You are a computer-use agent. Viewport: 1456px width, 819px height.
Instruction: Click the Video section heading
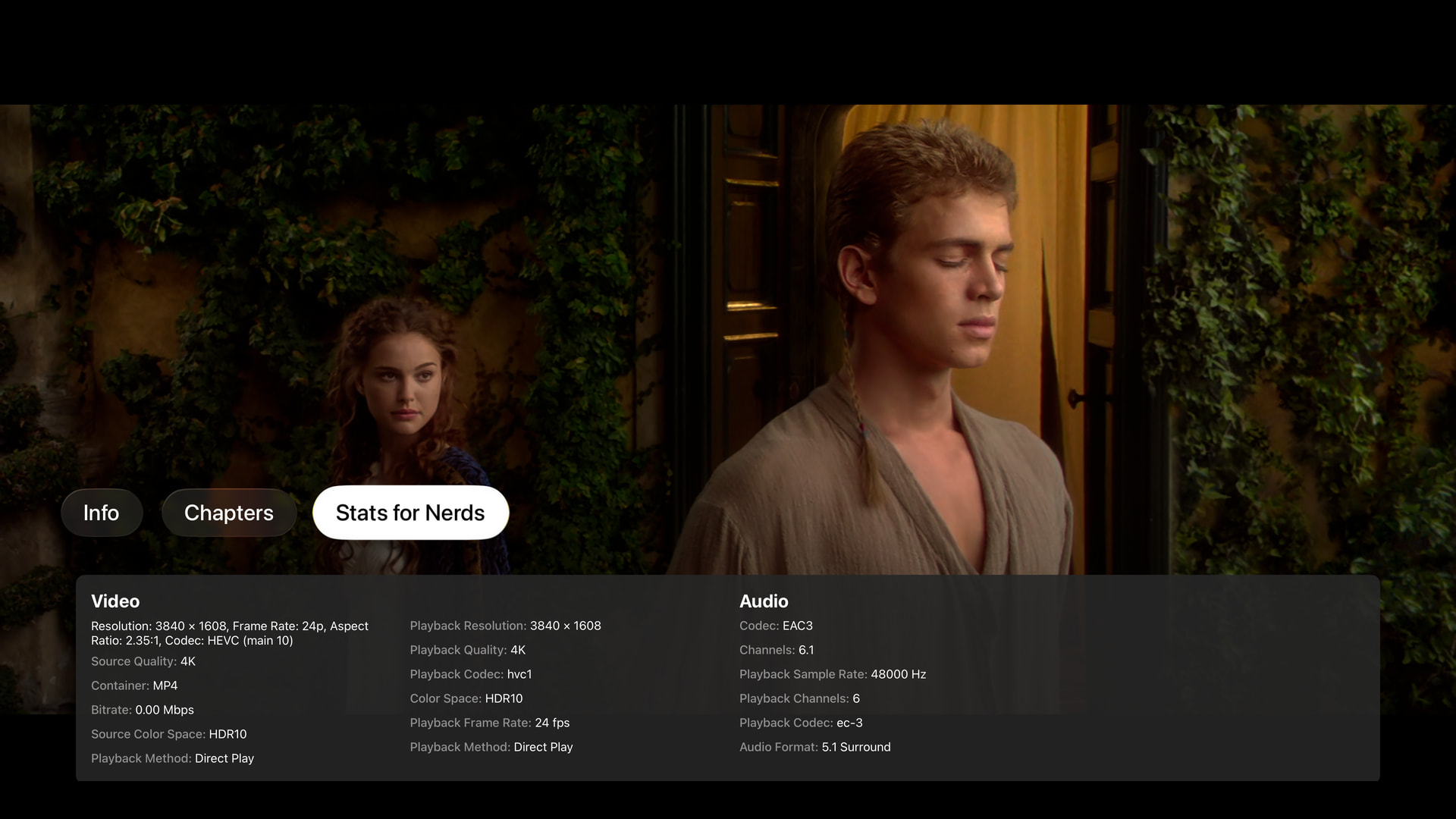click(115, 601)
